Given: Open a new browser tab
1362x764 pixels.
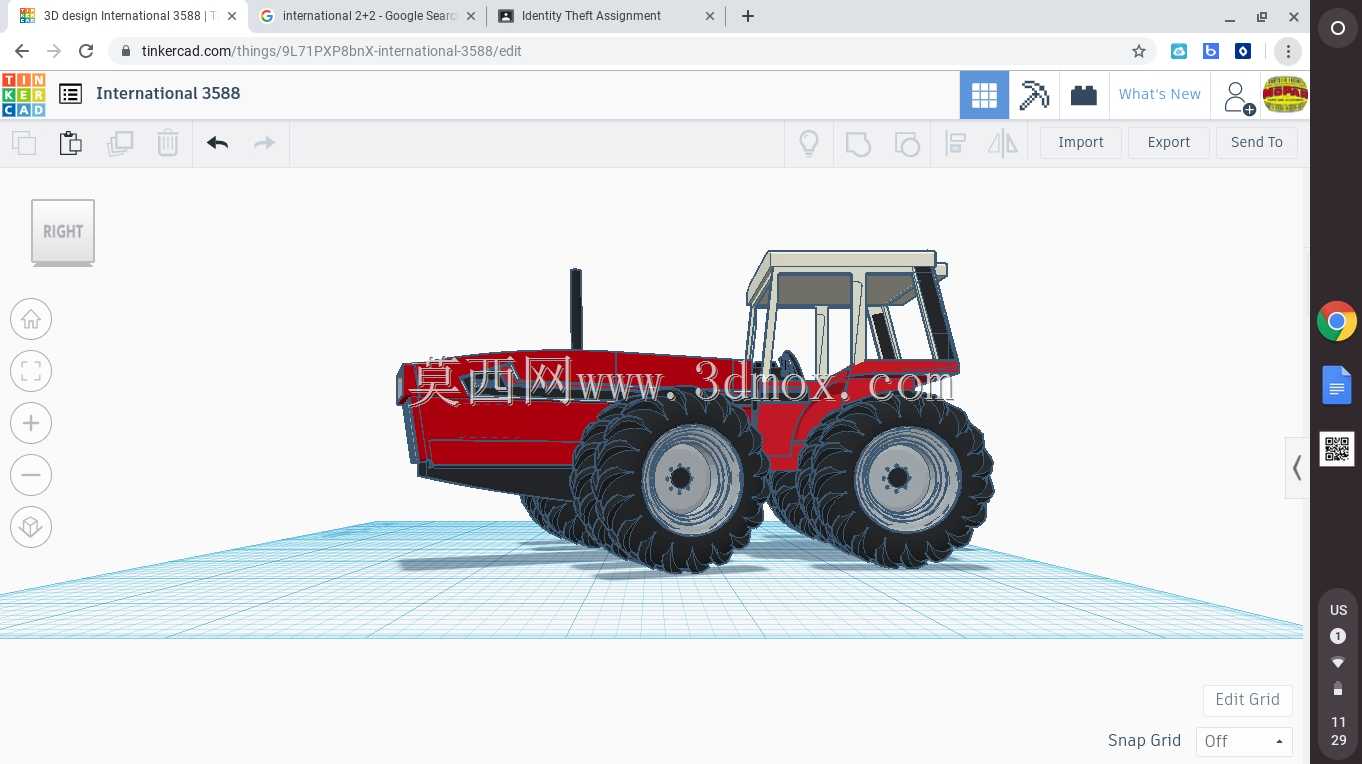Looking at the screenshot, I should click(x=748, y=16).
